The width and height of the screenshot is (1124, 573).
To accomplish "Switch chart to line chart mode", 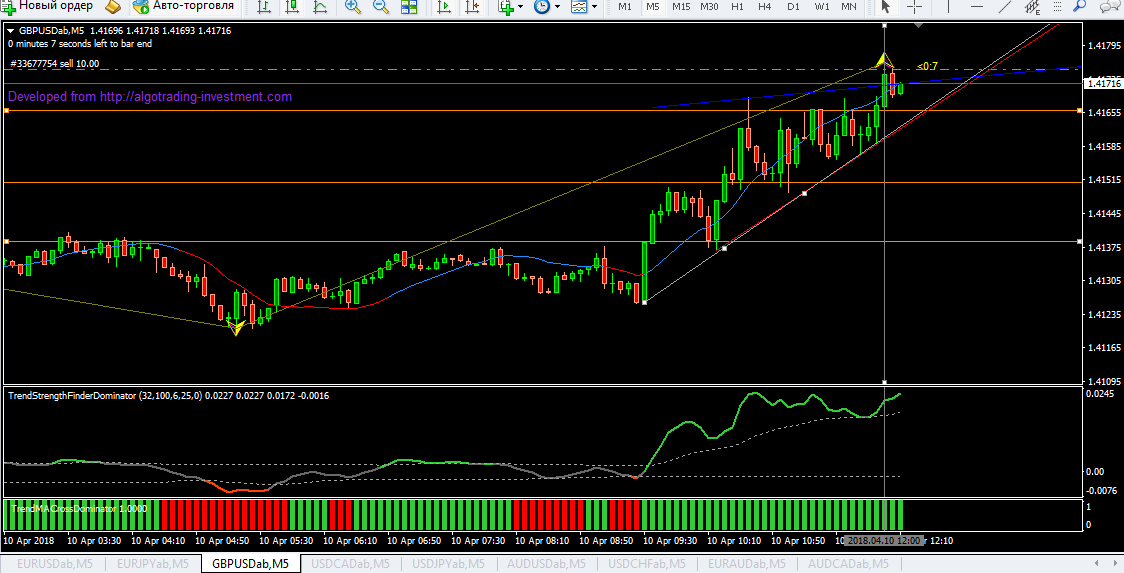I will pos(320,7).
